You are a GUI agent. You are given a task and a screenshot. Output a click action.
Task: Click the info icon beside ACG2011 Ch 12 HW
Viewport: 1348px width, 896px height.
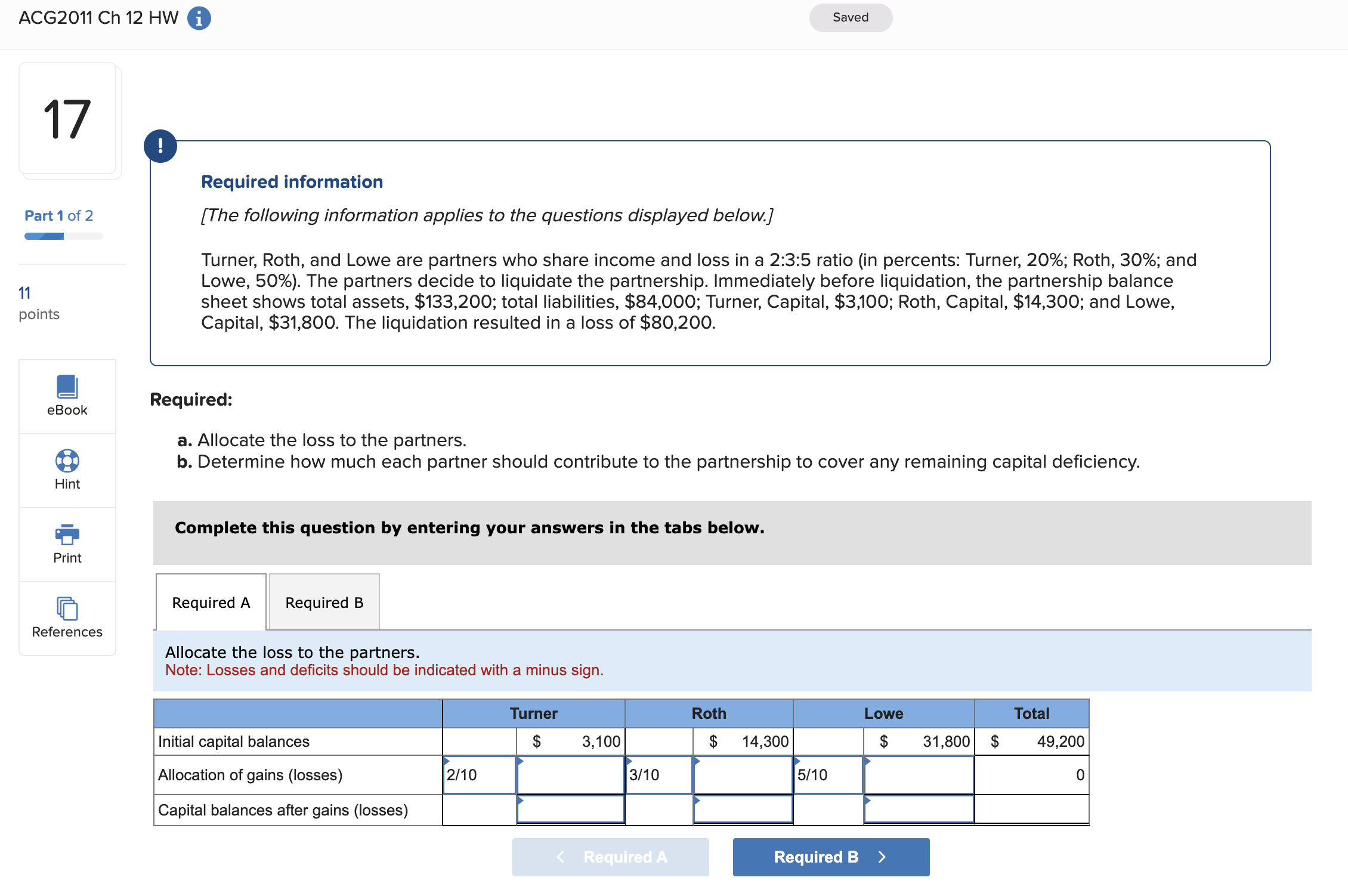click(x=198, y=18)
